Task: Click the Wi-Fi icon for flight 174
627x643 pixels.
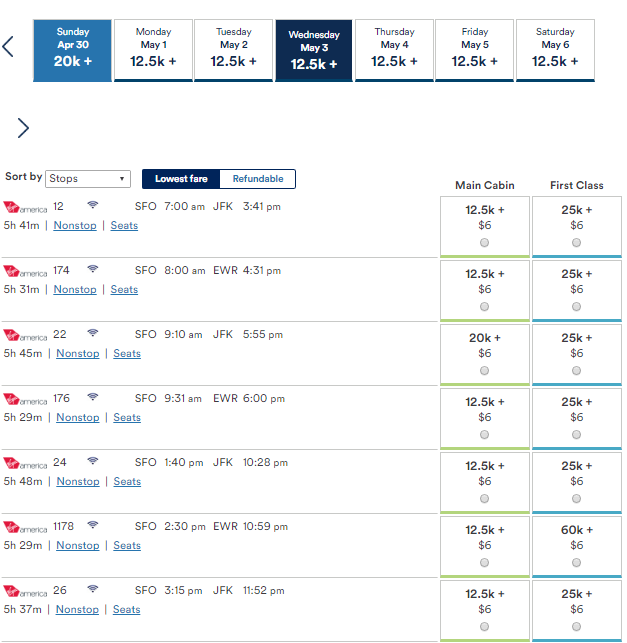Action: [x=93, y=269]
